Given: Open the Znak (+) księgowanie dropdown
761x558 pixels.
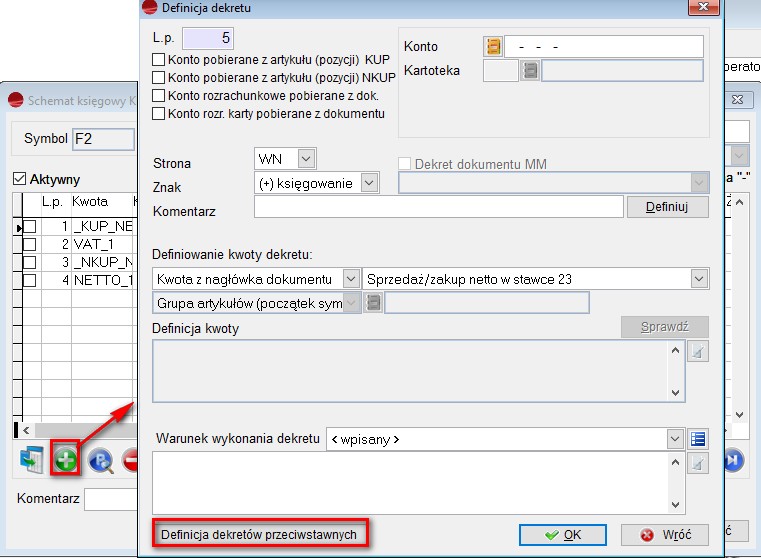Looking at the screenshot, I should coord(370,183).
